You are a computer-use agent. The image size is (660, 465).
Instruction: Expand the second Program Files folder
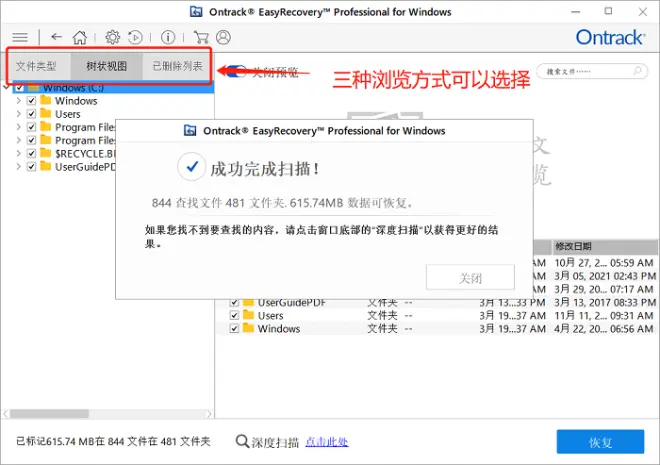click(x=19, y=140)
